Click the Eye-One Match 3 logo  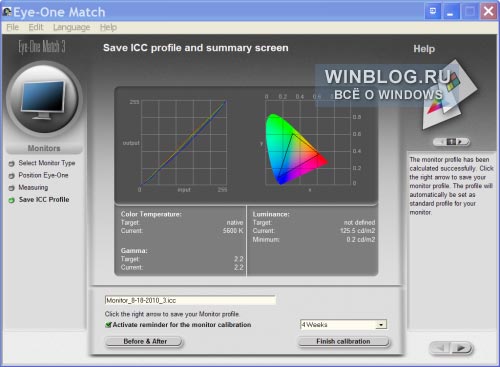coord(42,47)
